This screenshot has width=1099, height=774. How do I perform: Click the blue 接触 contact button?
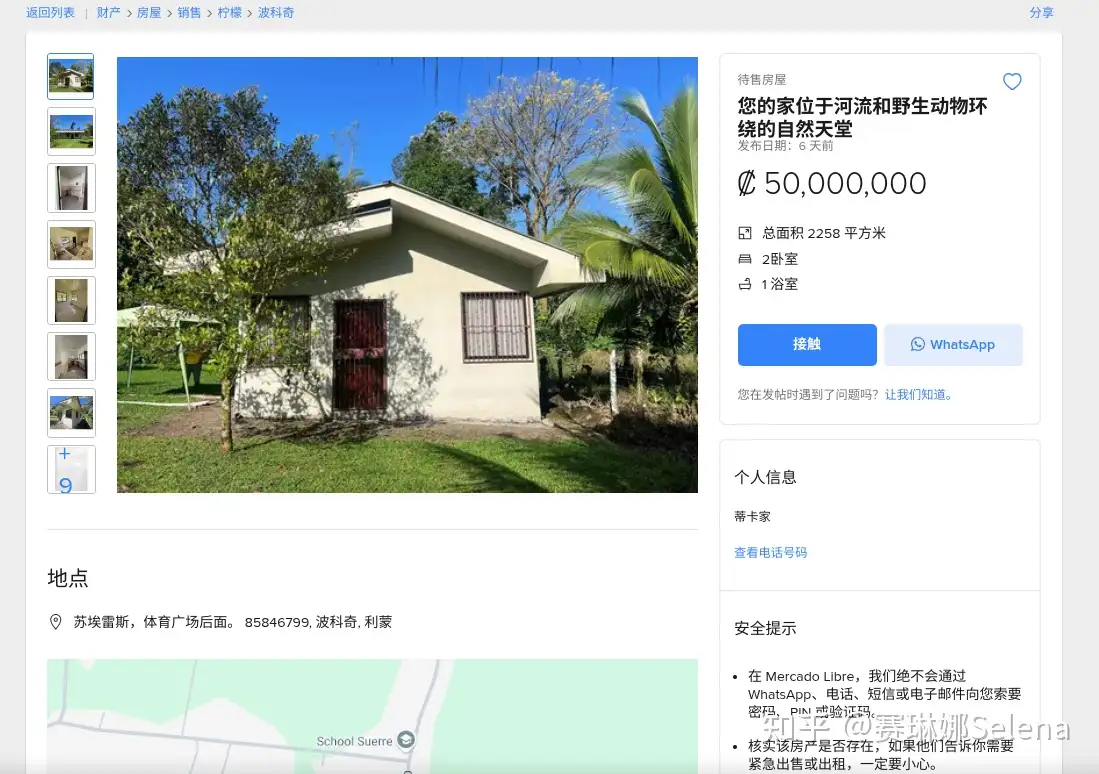807,344
